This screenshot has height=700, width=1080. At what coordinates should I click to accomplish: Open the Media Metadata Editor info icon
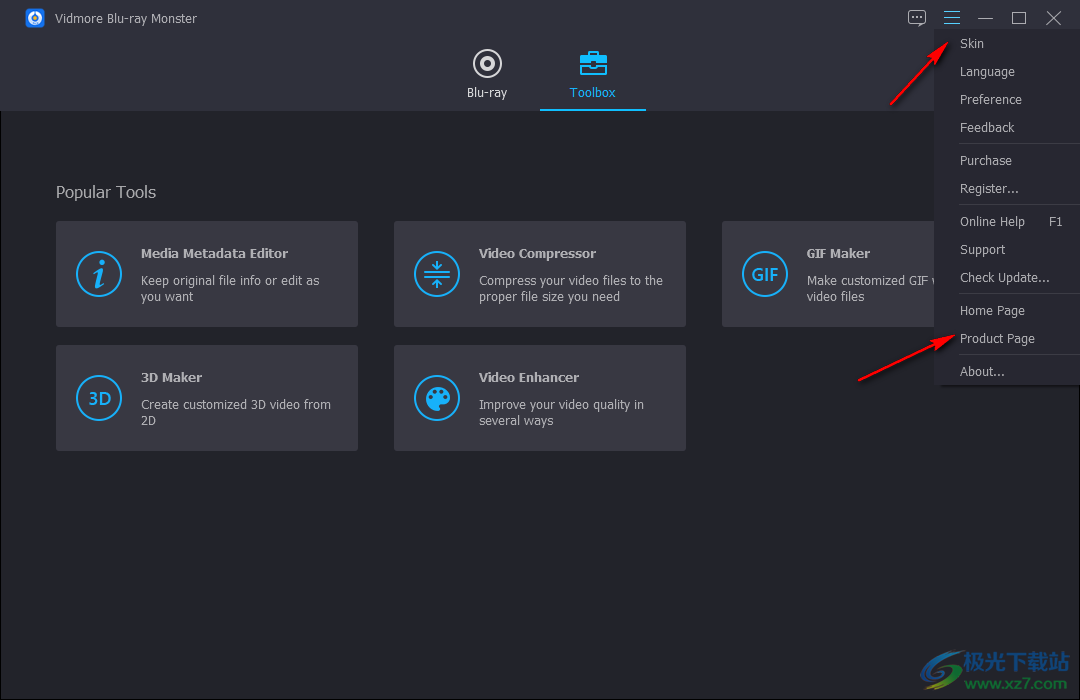pos(99,274)
